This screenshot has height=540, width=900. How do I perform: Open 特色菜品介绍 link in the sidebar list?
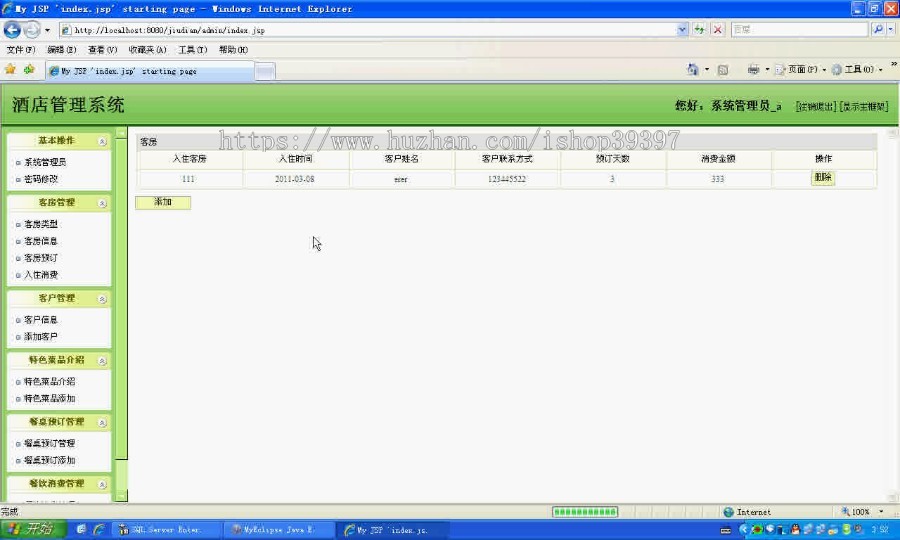49,382
